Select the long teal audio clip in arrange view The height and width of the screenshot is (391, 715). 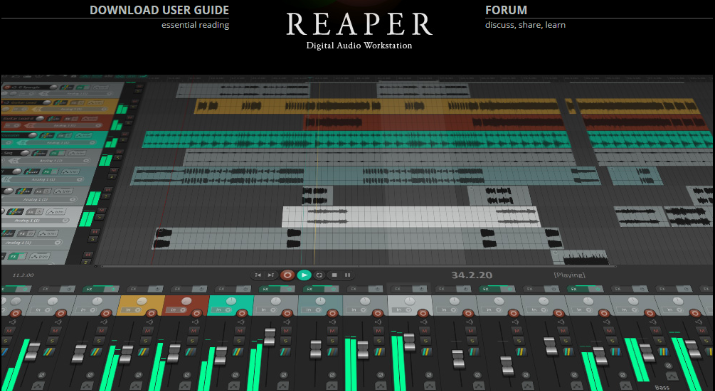pyautogui.click(x=356, y=140)
